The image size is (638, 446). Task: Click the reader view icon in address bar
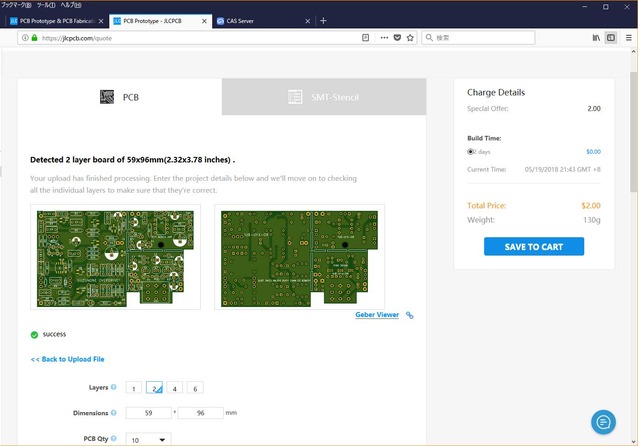(x=365, y=38)
